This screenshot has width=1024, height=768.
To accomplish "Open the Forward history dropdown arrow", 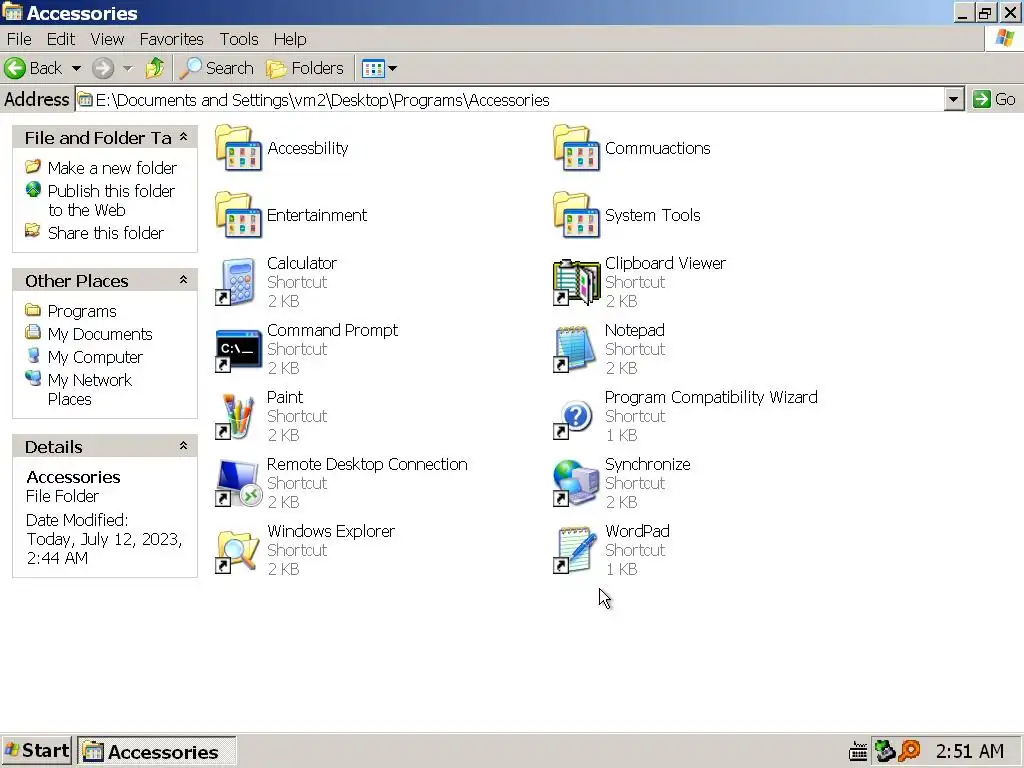I will (x=127, y=68).
